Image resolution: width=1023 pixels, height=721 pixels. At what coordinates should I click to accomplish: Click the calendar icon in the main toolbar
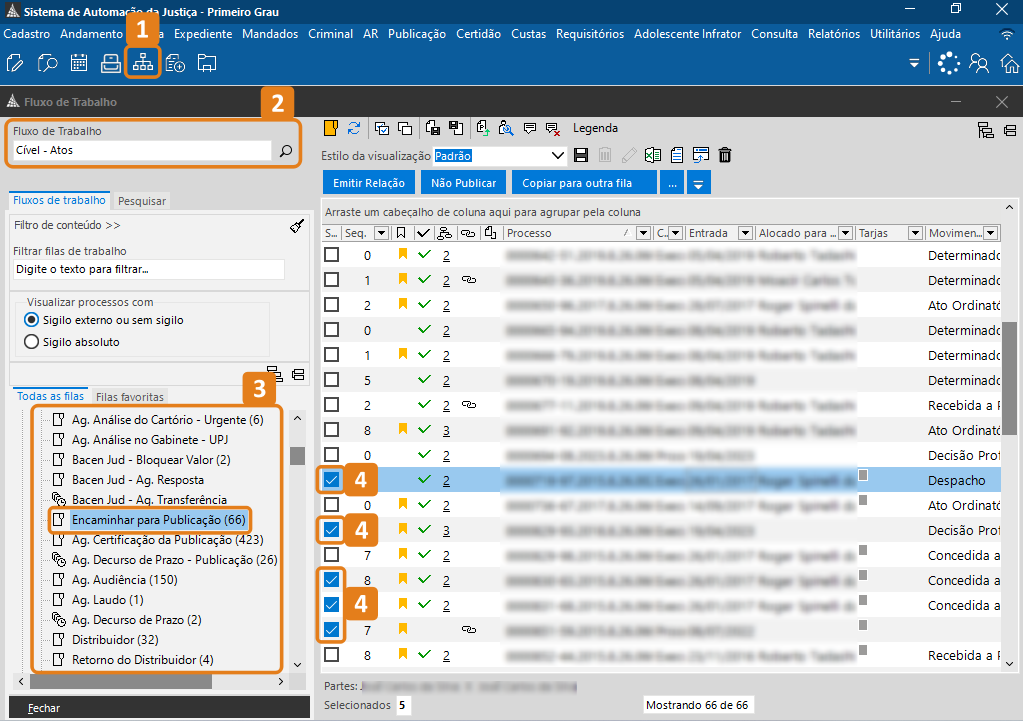[x=79, y=64]
